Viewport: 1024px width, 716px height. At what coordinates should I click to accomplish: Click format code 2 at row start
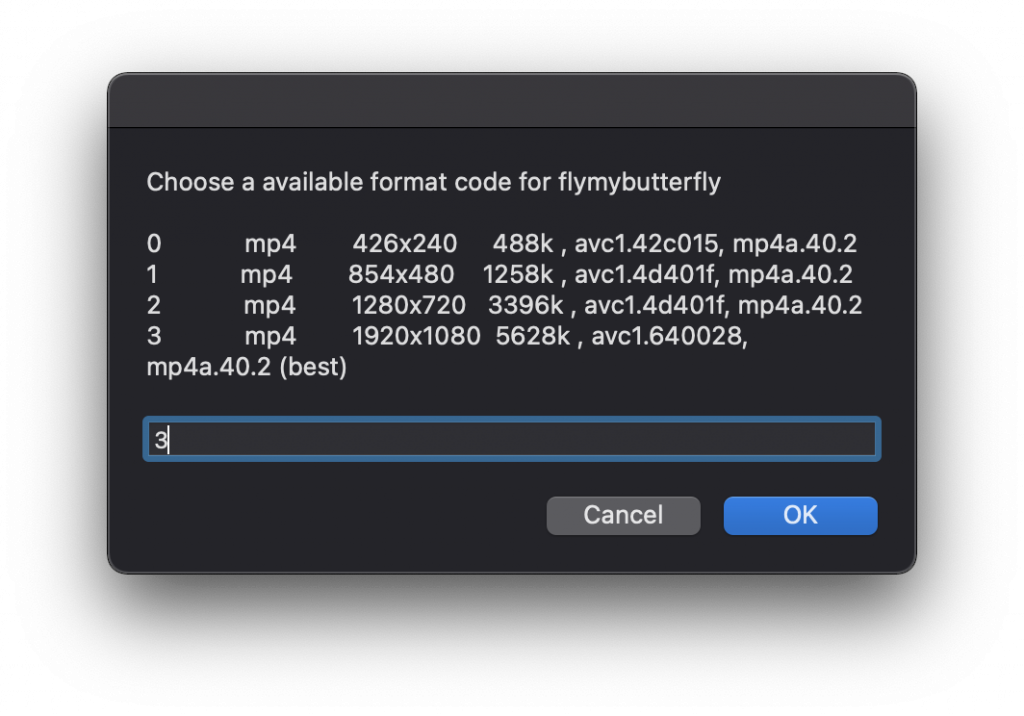[153, 306]
